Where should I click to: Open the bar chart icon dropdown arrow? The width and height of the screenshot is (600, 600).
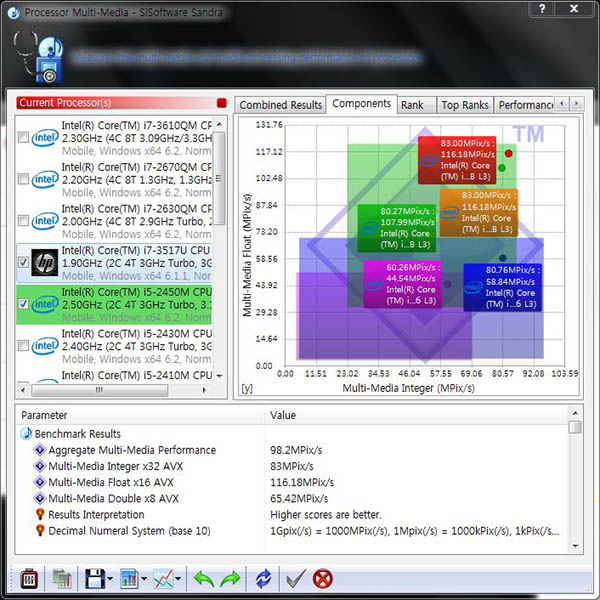(x=144, y=579)
